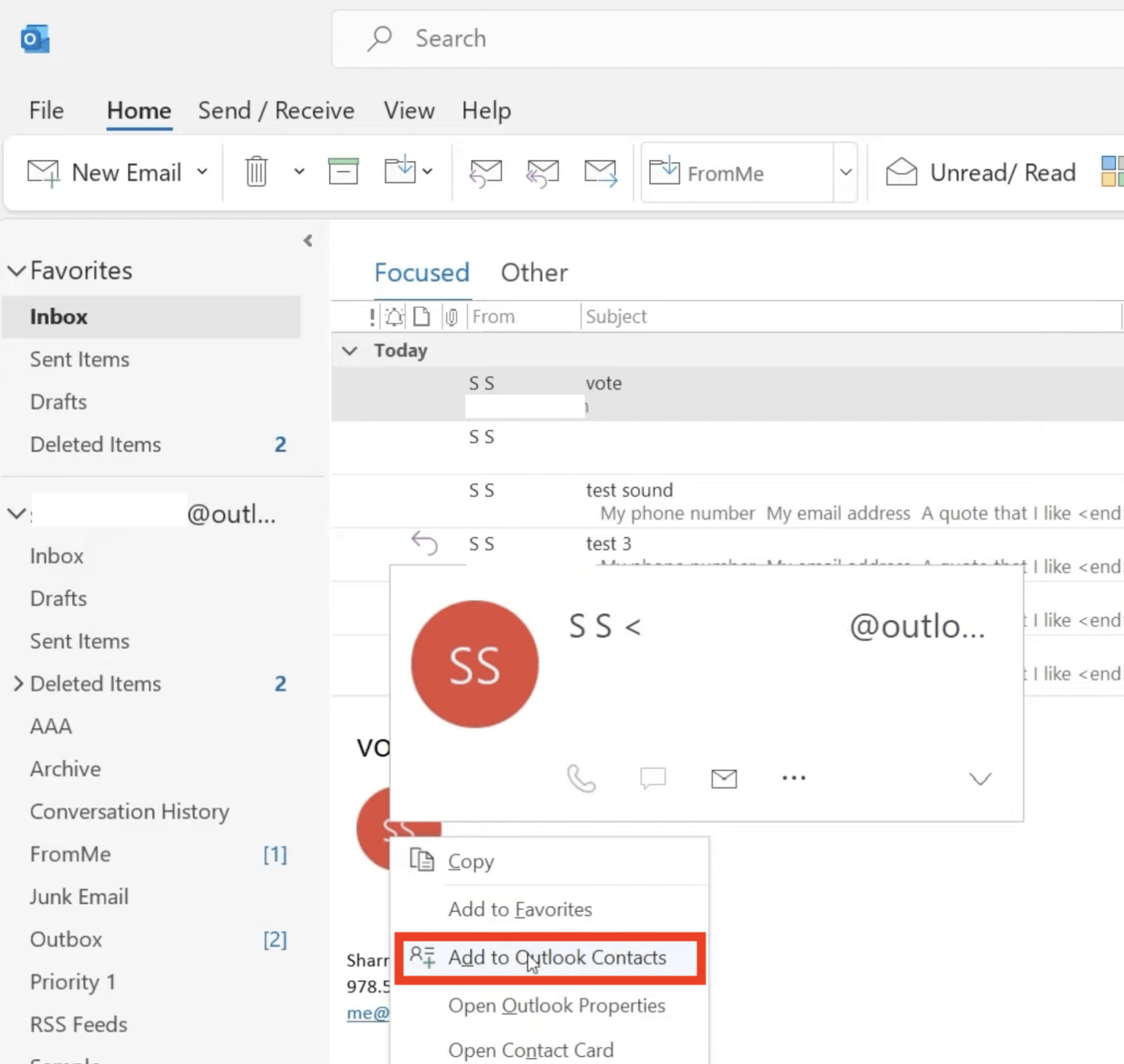
Task: Open chat from the contact card
Action: (652, 778)
